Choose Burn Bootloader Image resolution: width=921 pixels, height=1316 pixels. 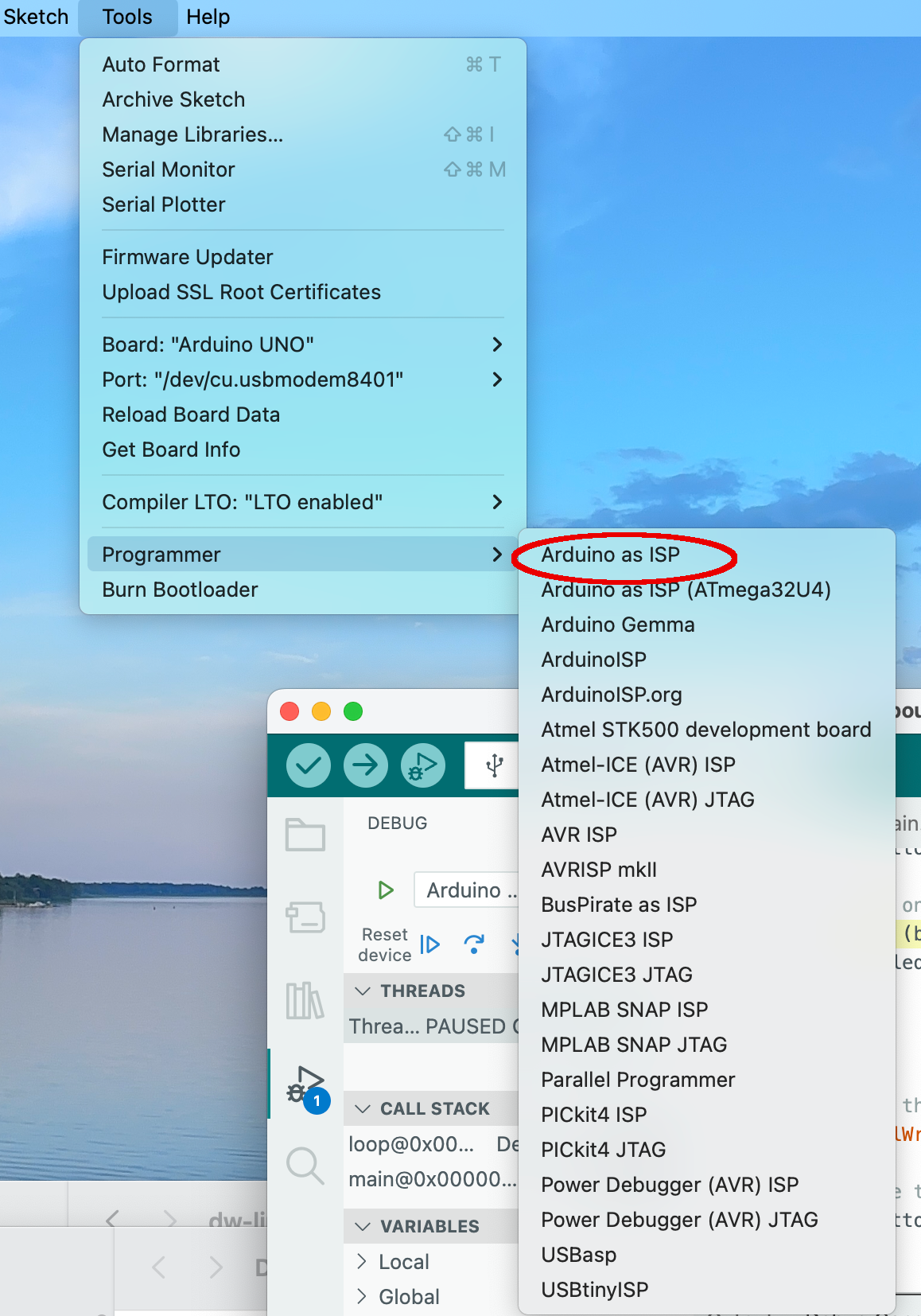(x=303, y=590)
